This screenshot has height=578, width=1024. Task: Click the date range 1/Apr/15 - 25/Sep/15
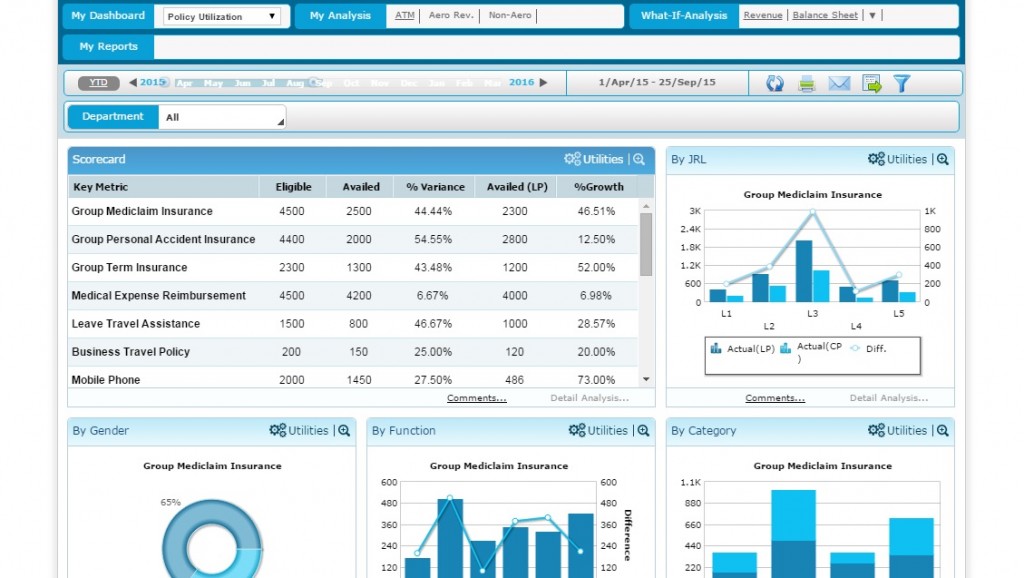657,82
